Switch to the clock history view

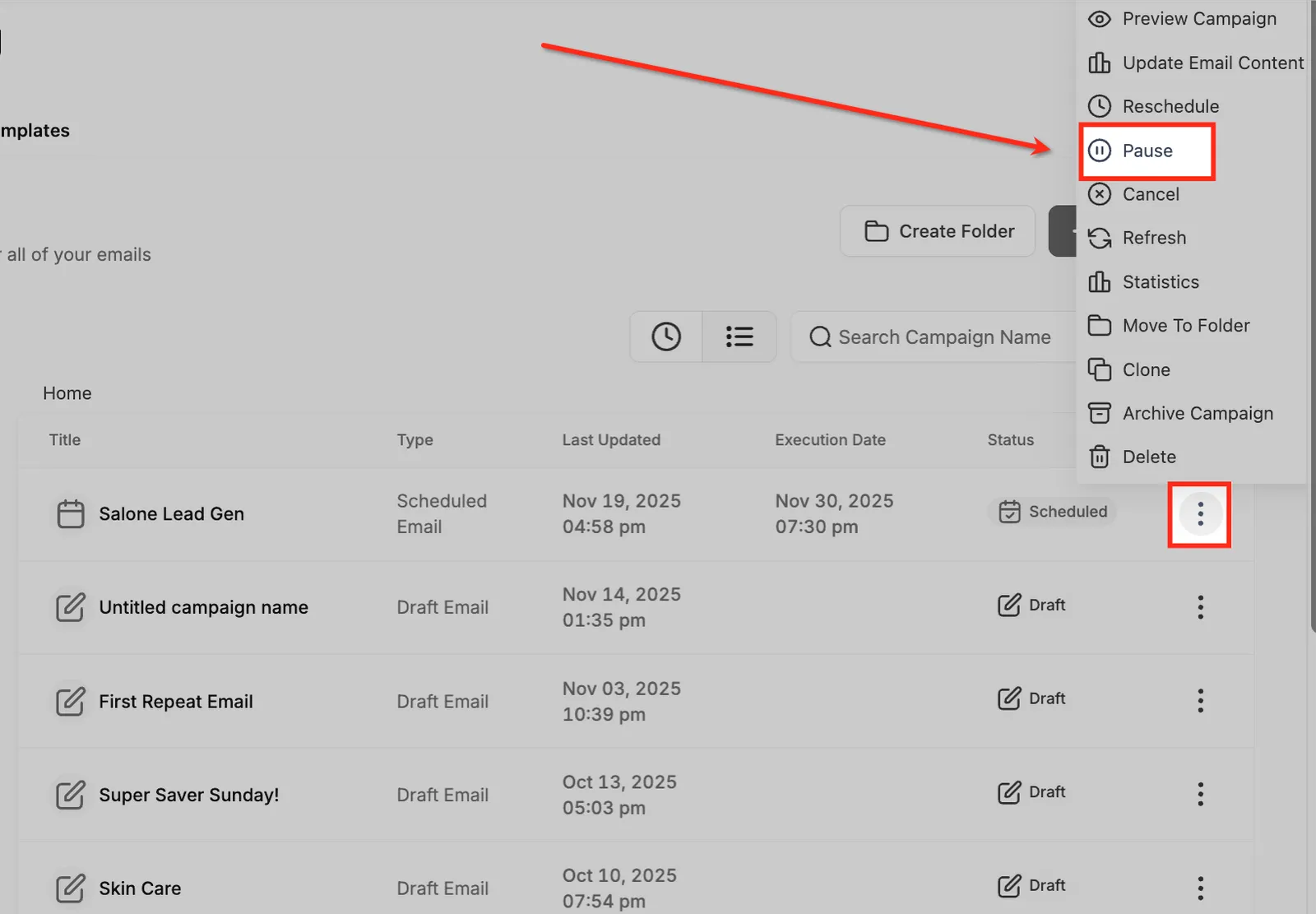[x=666, y=336]
